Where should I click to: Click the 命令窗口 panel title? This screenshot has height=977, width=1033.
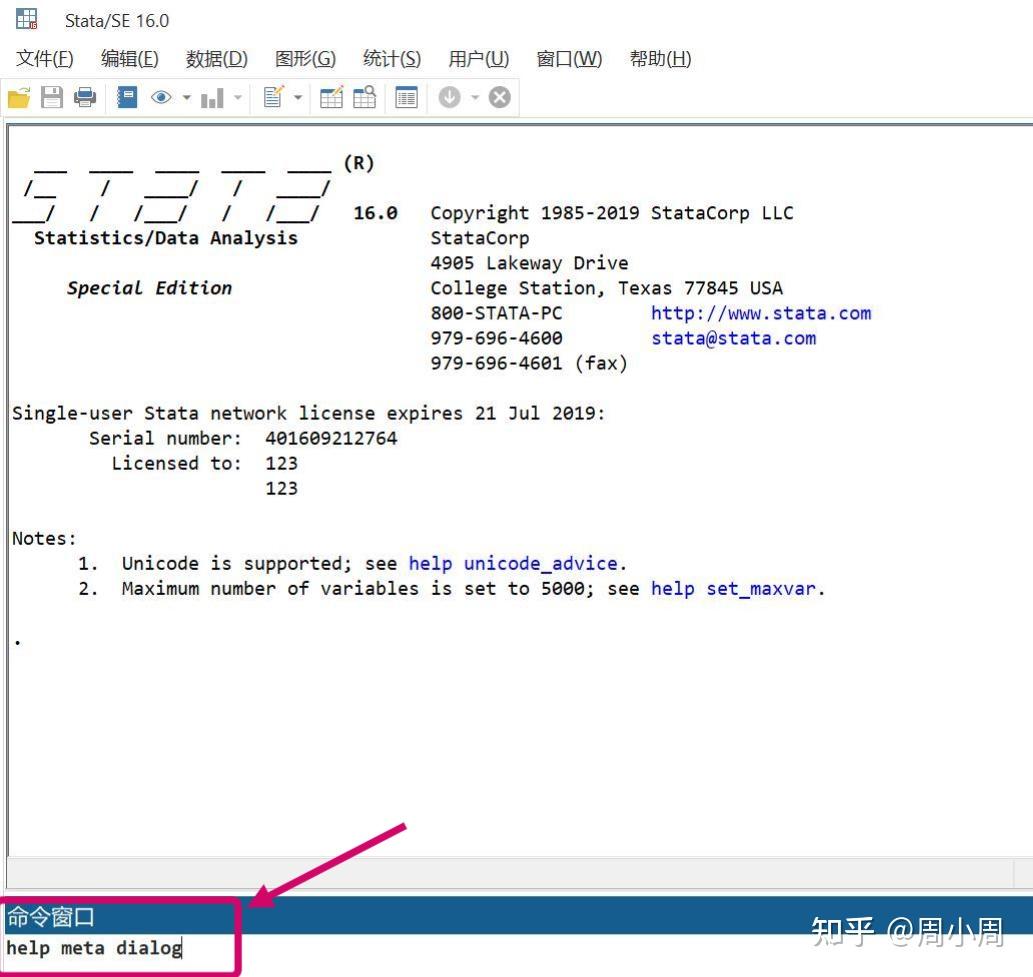coord(50,916)
